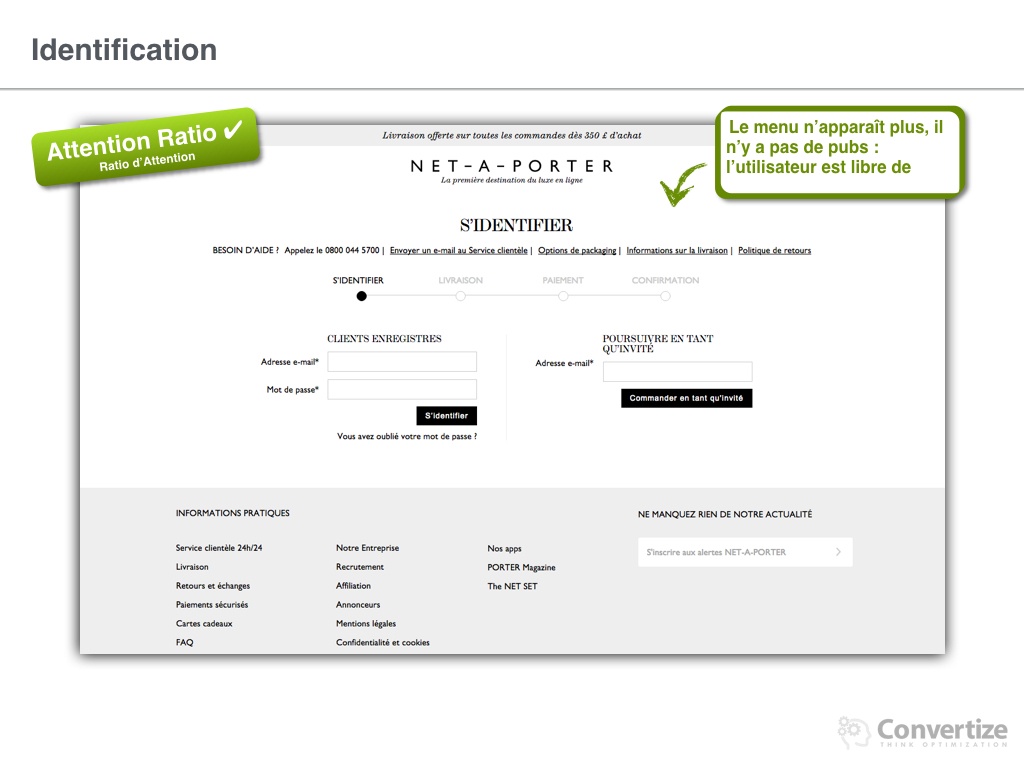Screen dimensions: 1024x768
Task: Open 'Options de packaging' link
Action: [577, 250]
